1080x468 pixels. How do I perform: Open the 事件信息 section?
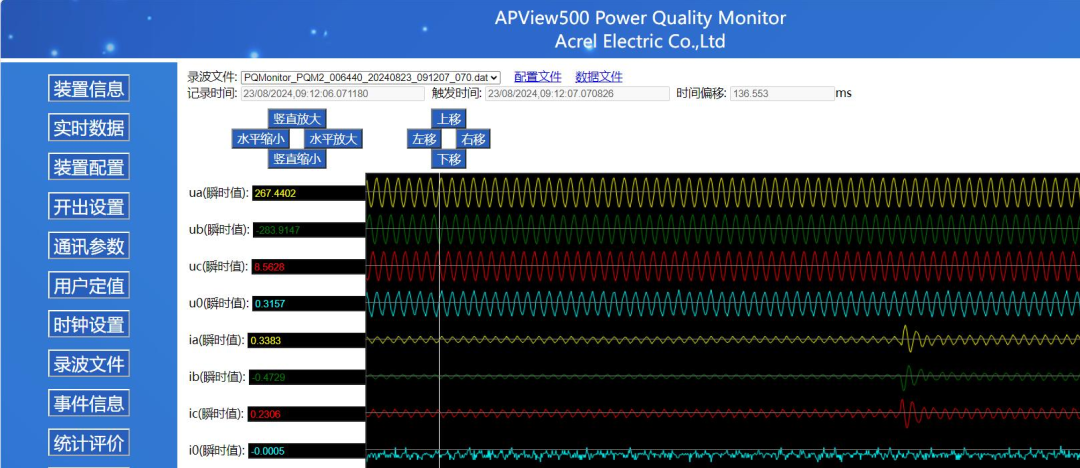point(89,404)
